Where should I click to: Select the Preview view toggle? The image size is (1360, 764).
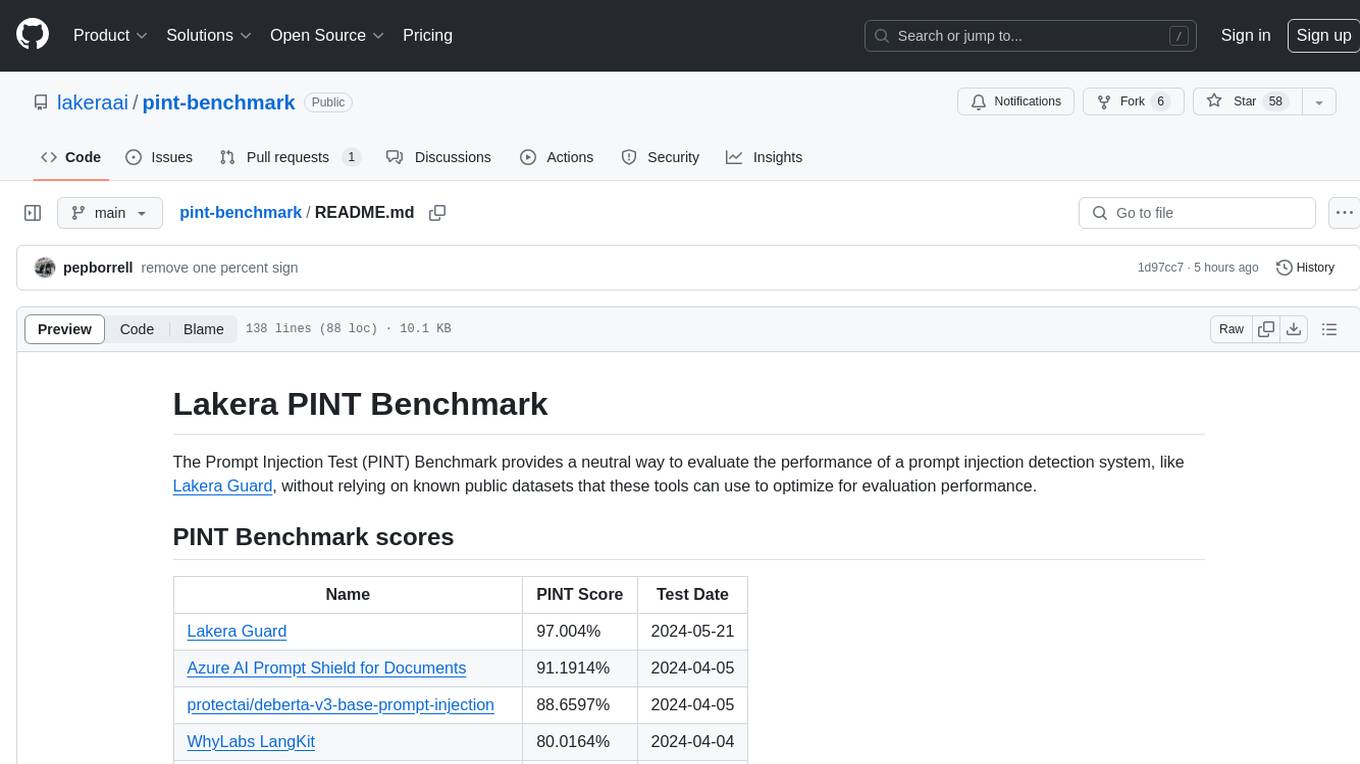[65, 329]
